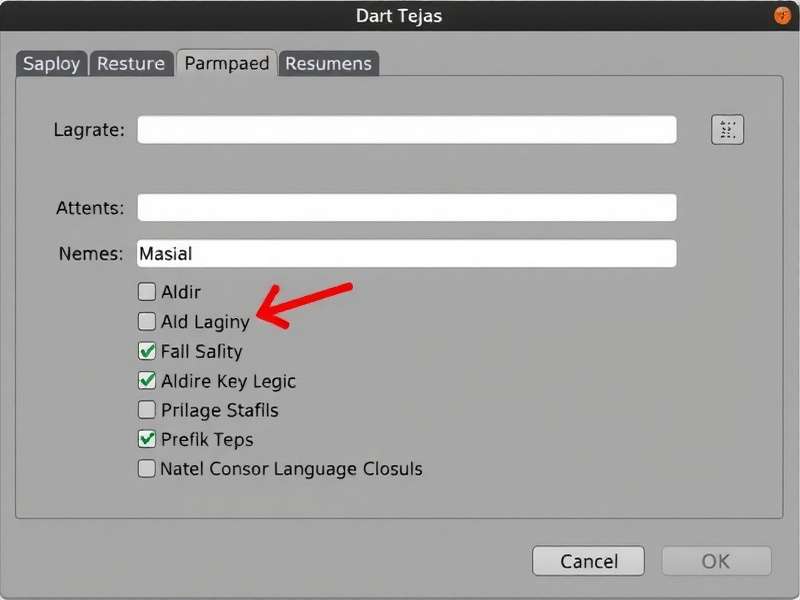The width and height of the screenshot is (800, 600).
Task: Switch to the Saploy tab
Action: (51, 63)
